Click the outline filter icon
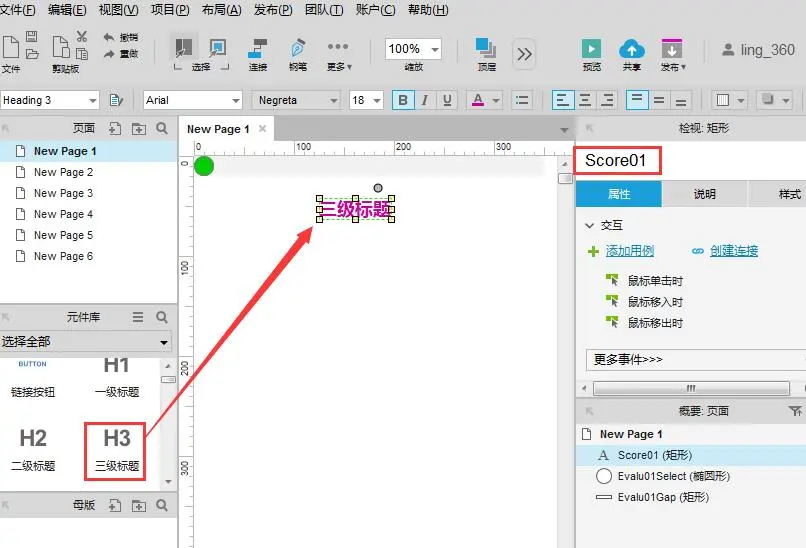Screen dimensions: 806x548 795,411
